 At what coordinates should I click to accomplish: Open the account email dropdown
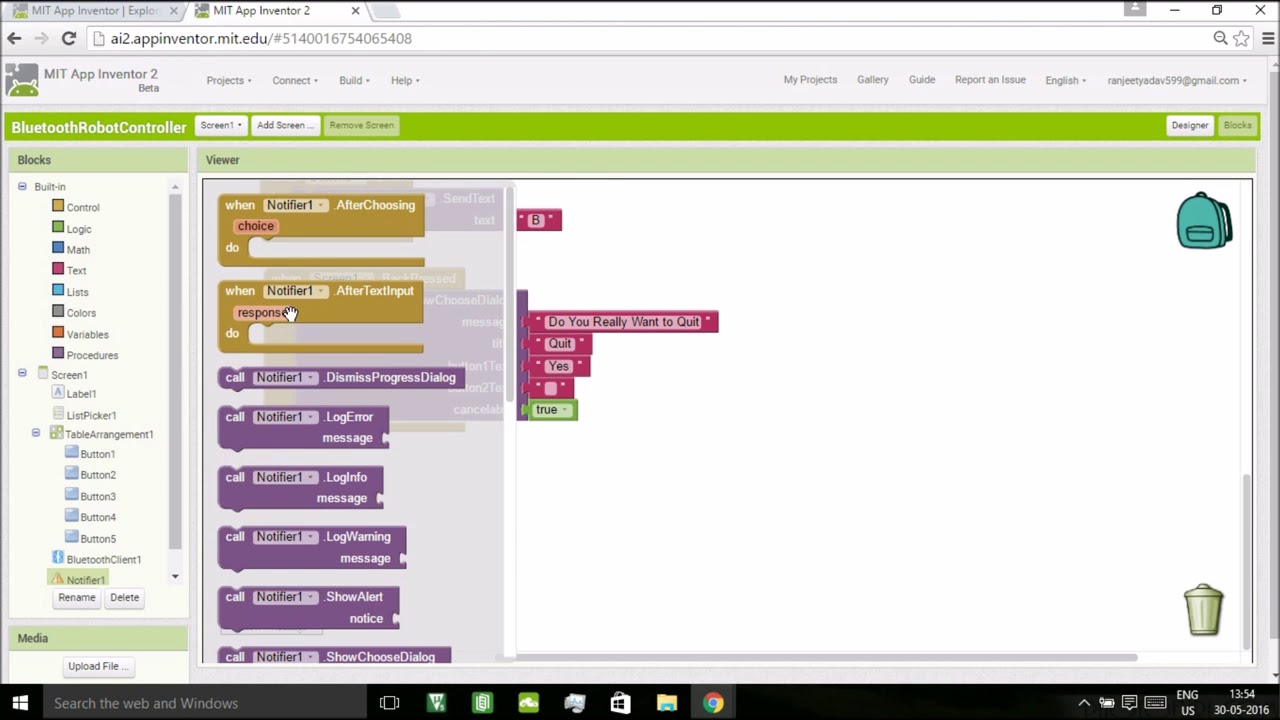pyautogui.click(x=1177, y=80)
